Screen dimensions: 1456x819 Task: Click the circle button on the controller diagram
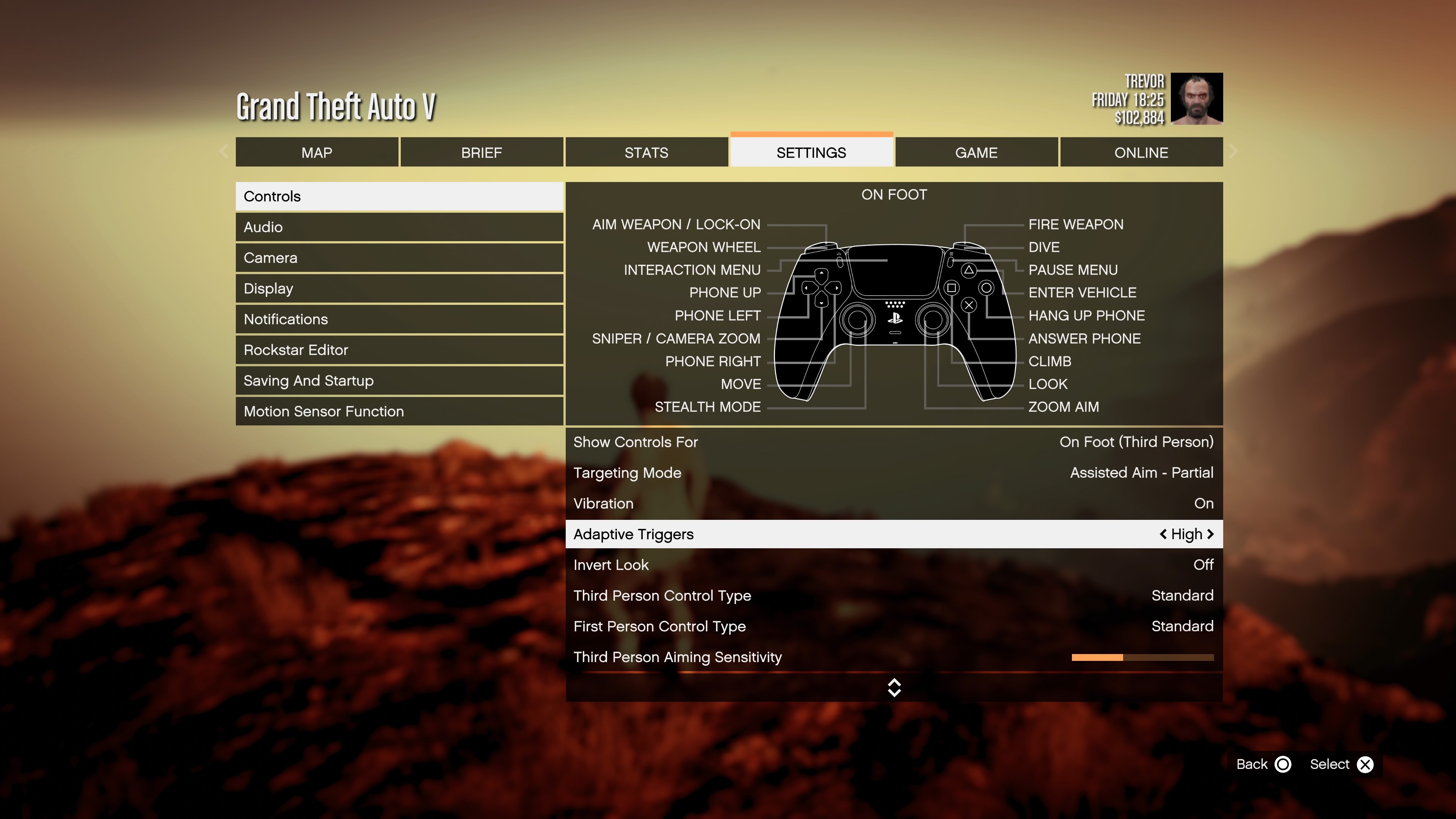[x=986, y=288]
